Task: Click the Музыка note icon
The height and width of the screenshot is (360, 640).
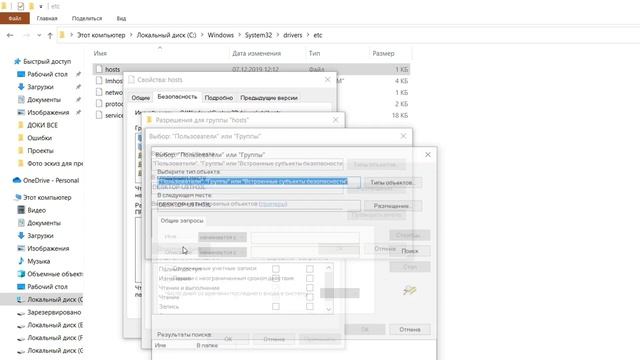Action: click(x=21, y=261)
